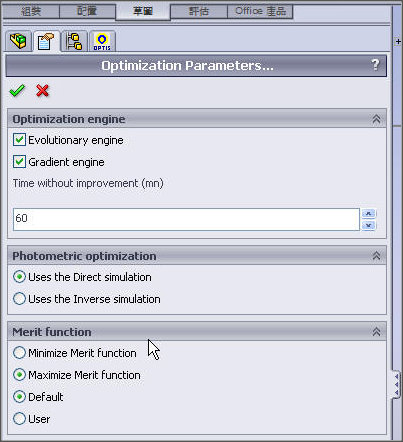Choose Minimize Merit function radio button
Image resolution: width=403 pixels, height=442 pixels.
tap(19, 353)
